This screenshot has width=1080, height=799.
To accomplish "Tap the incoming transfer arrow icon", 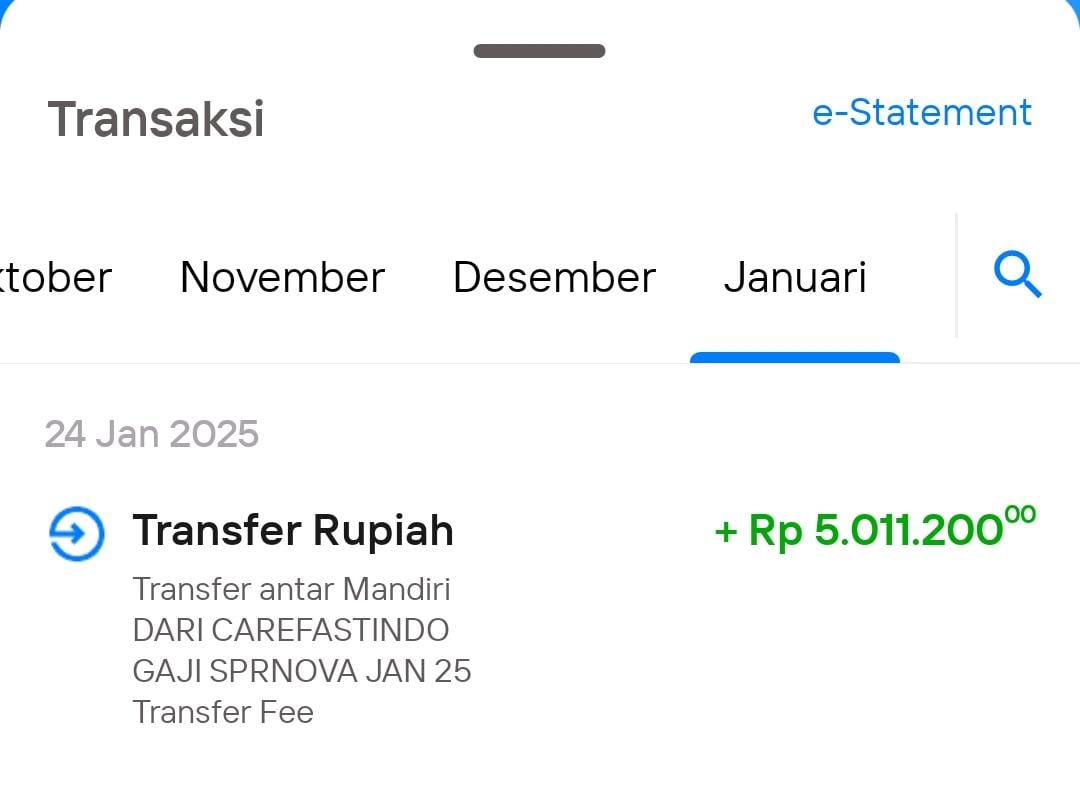I will (76, 534).
